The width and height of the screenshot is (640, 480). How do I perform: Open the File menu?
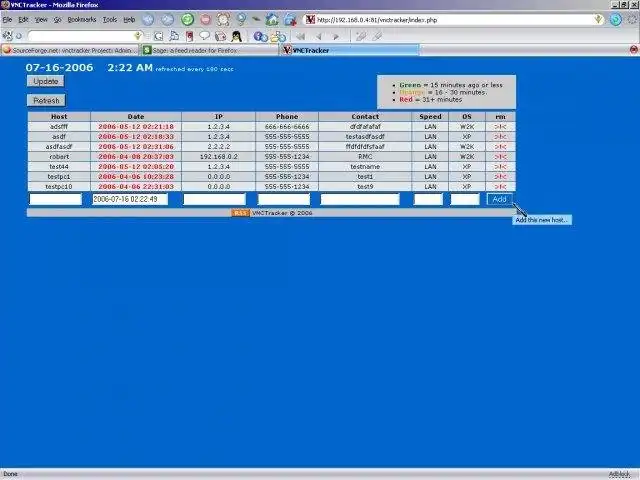(7, 20)
